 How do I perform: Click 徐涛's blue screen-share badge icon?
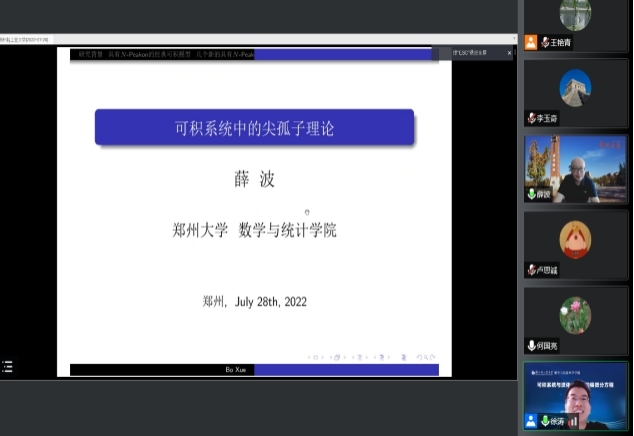pos(532,421)
